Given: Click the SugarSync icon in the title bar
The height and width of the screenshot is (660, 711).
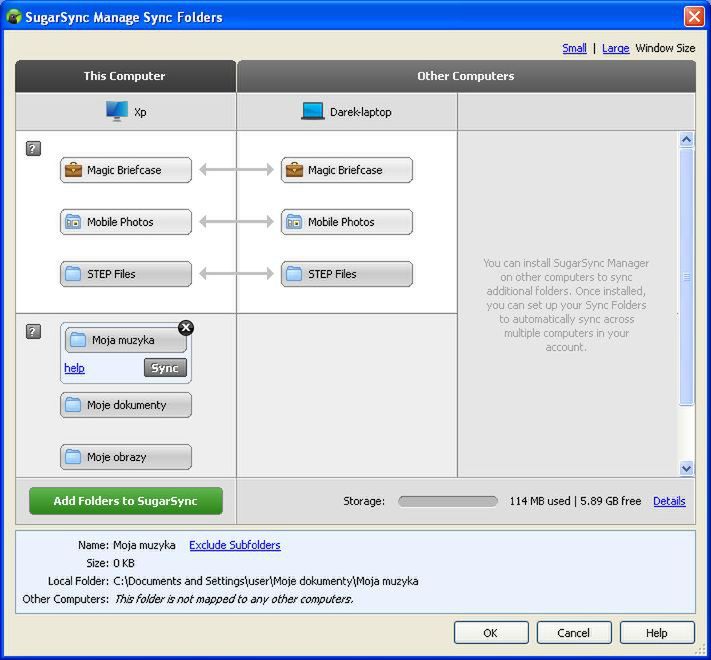Looking at the screenshot, I should pos(14,17).
